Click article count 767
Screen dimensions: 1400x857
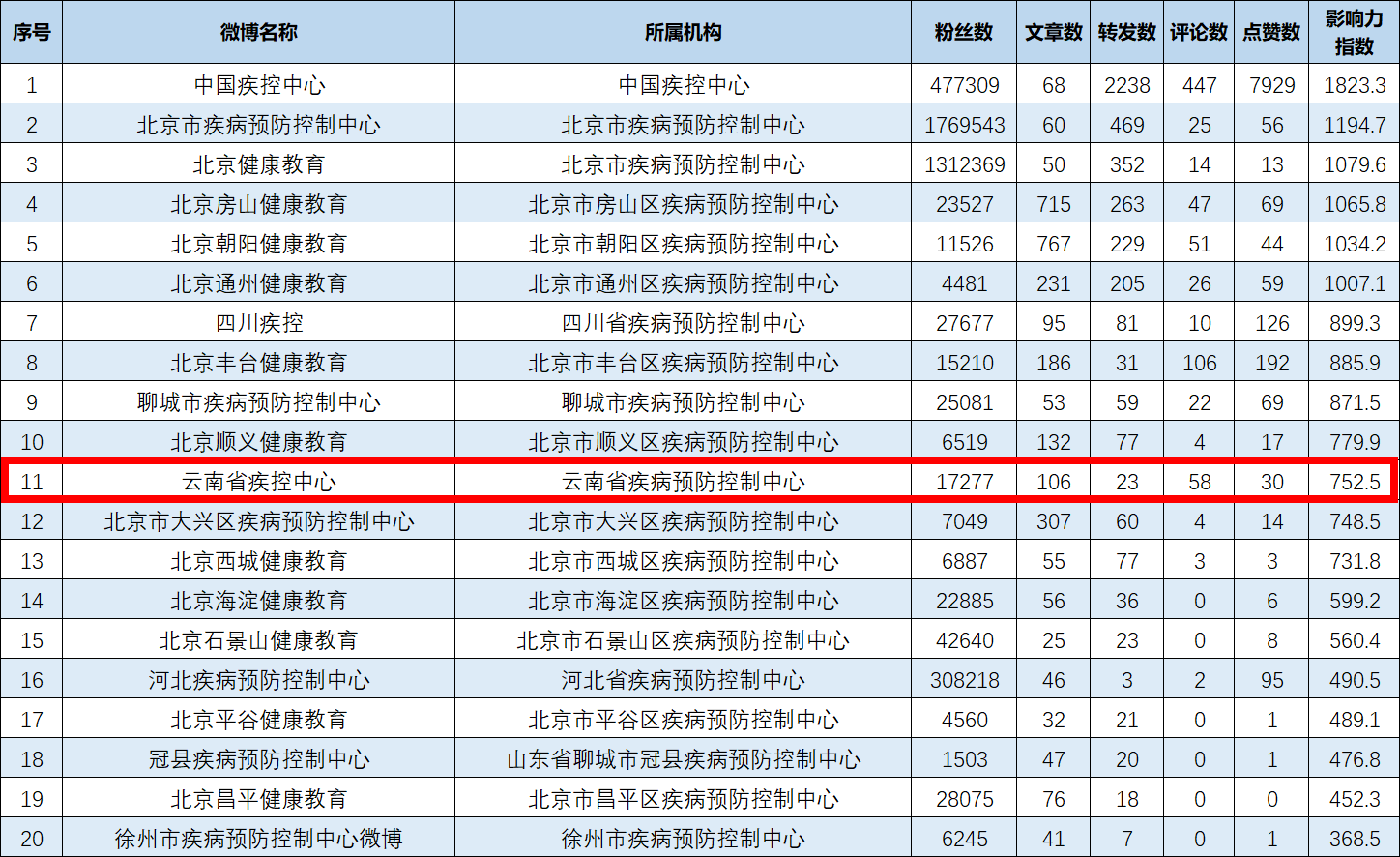point(1054,244)
